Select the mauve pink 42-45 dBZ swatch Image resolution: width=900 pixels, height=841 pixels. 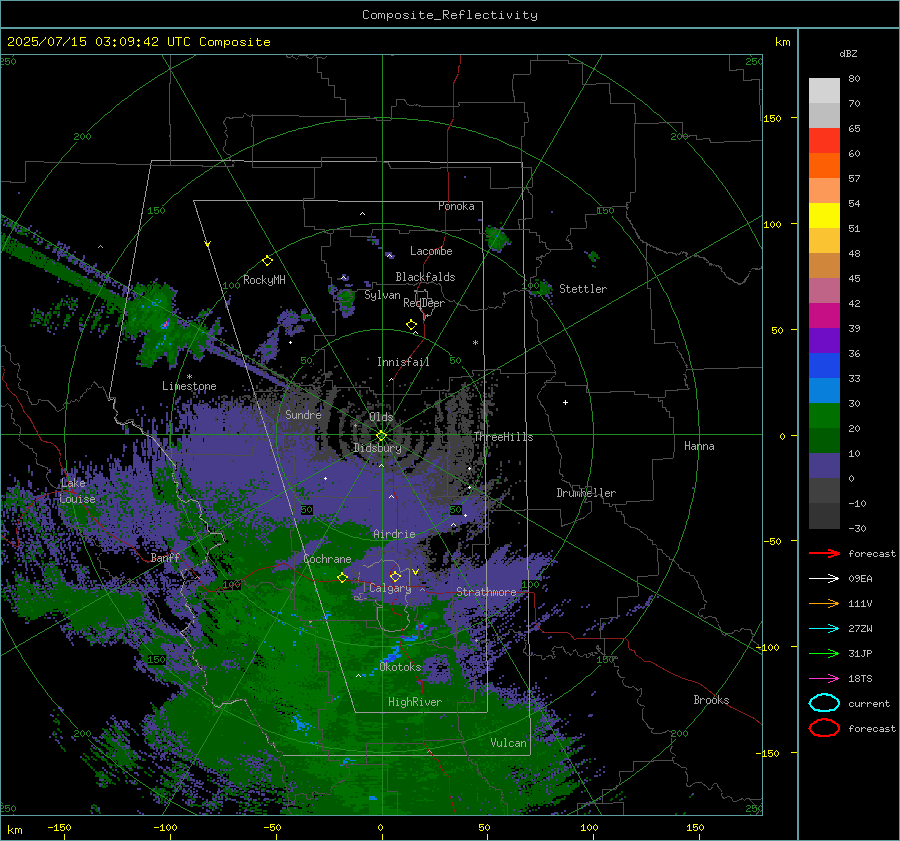click(x=824, y=290)
